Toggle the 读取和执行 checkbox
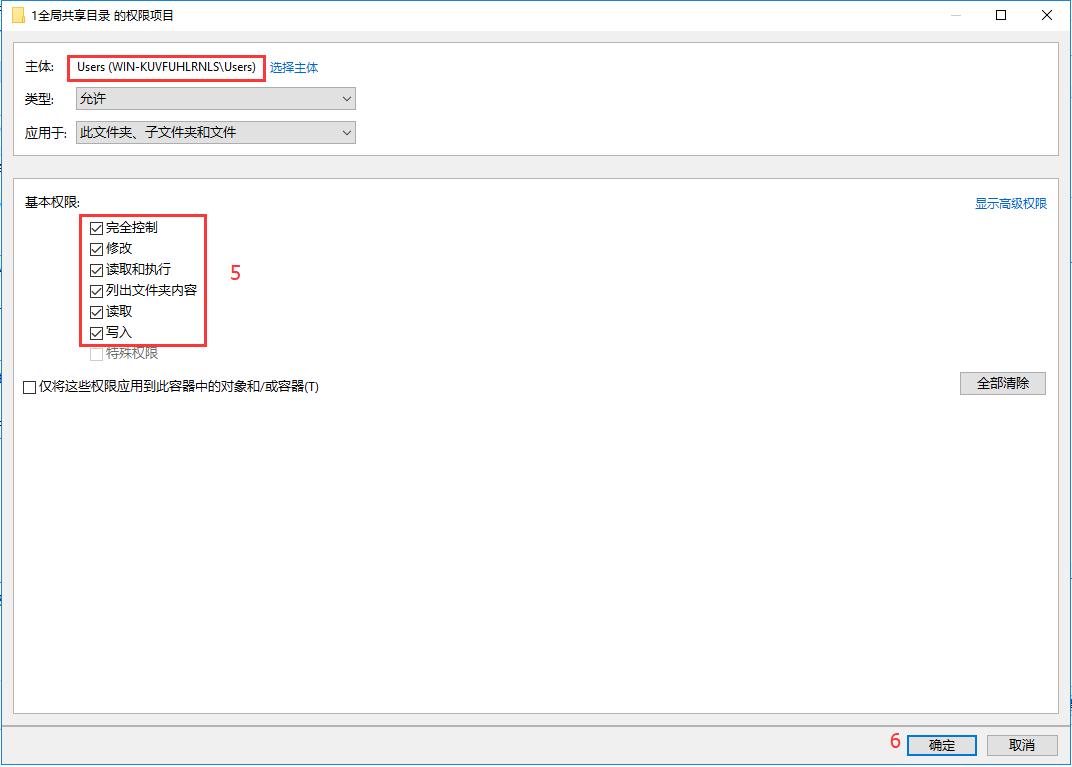 [x=95, y=269]
